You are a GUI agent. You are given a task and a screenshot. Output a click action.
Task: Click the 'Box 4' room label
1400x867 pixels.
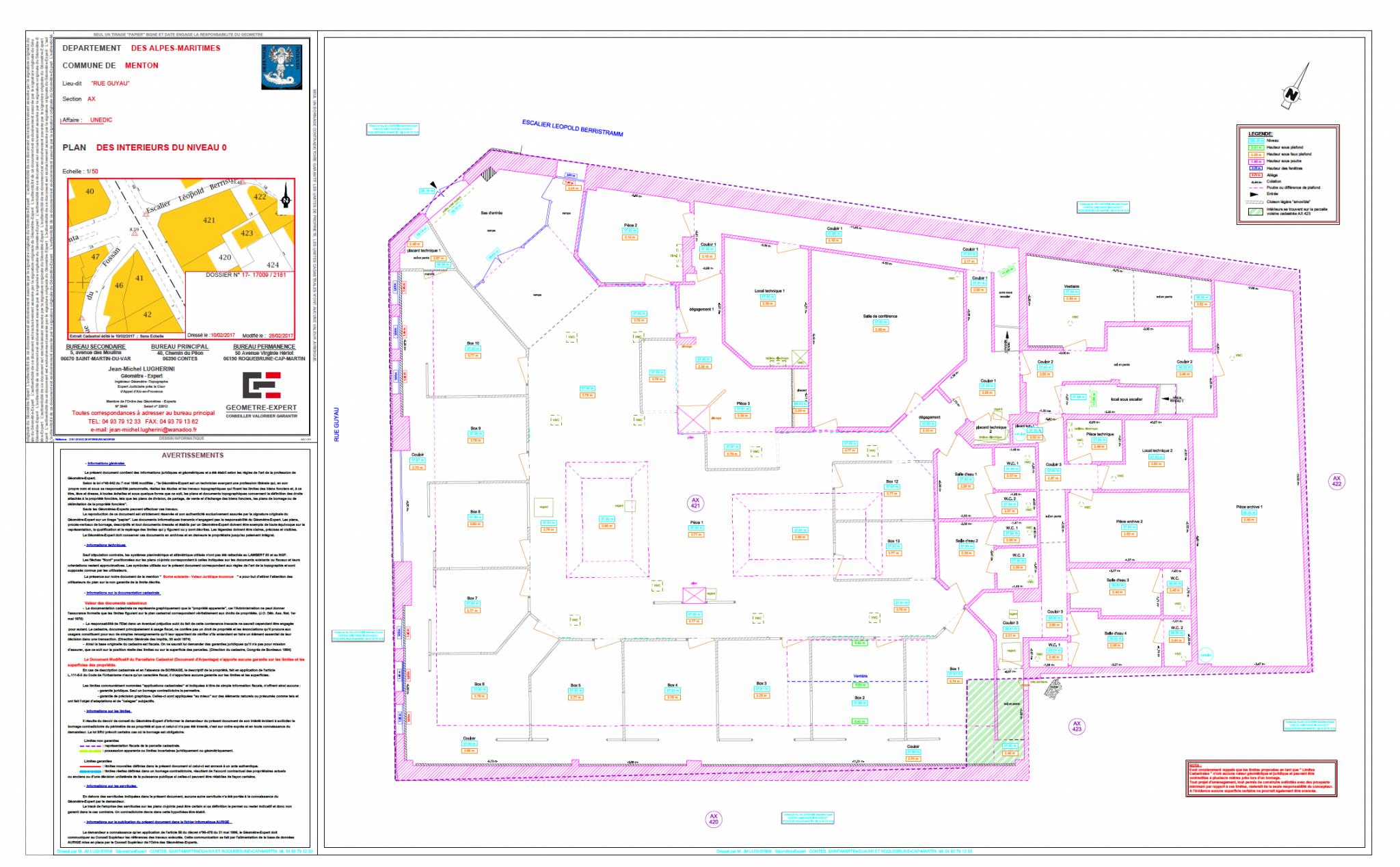pos(672,685)
